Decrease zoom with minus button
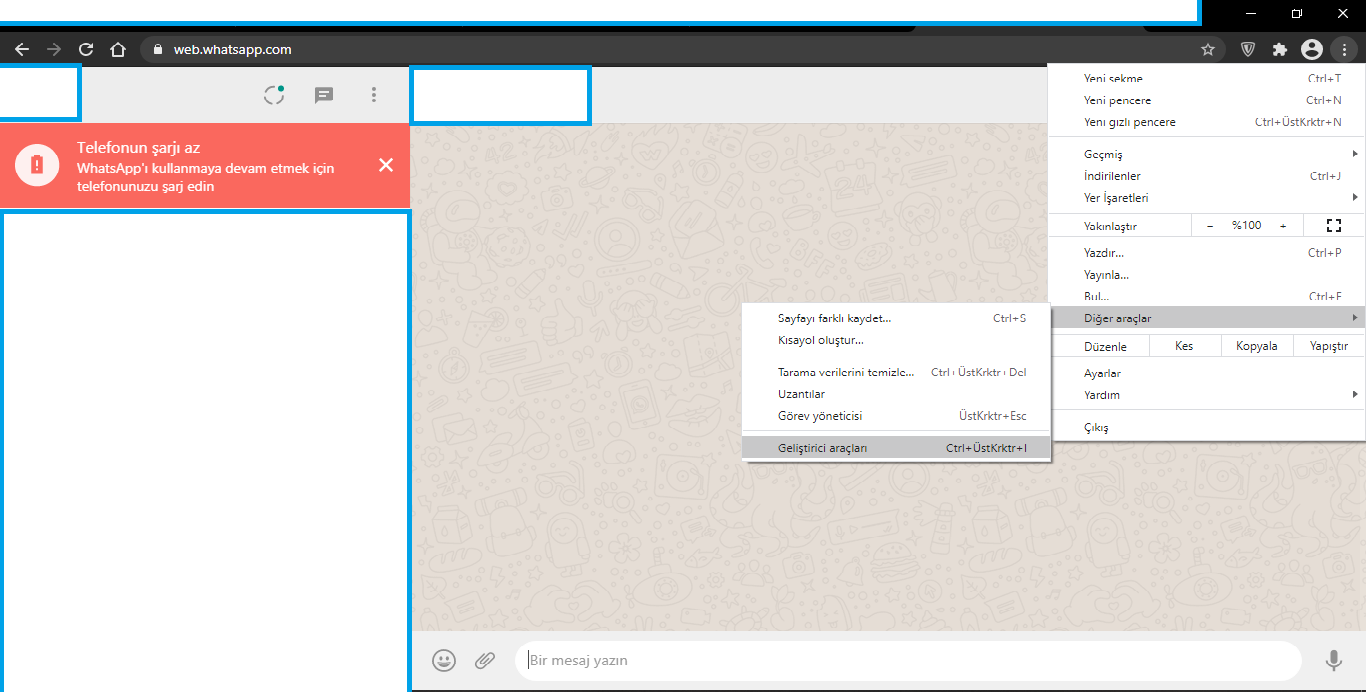1366x692 pixels. pyautogui.click(x=1210, y=226)
